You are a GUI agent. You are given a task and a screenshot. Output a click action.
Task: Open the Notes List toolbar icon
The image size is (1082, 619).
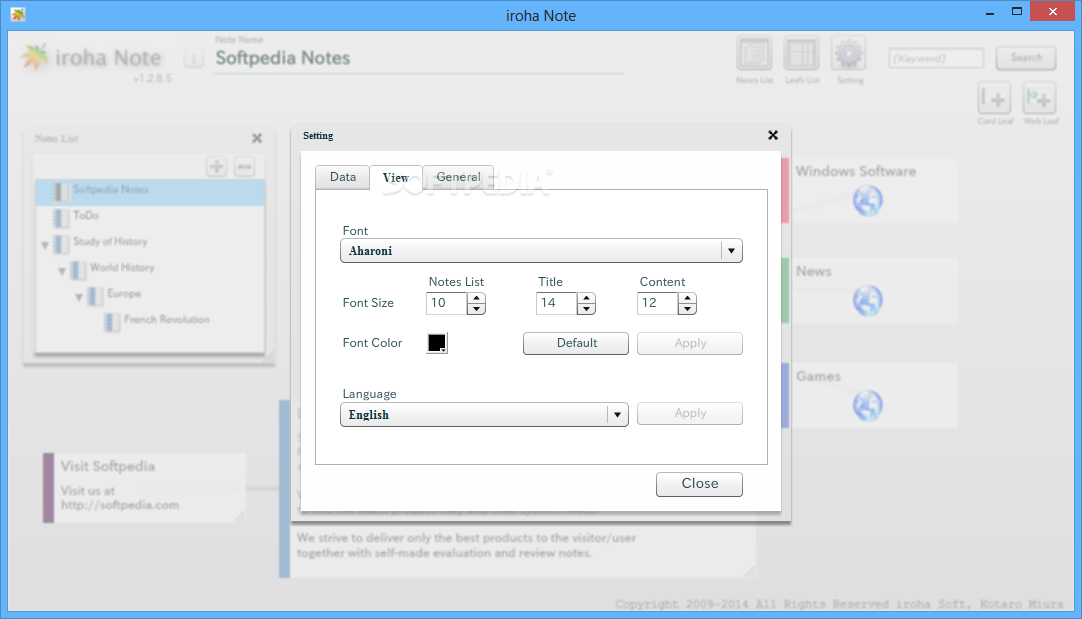click(754, 54)
